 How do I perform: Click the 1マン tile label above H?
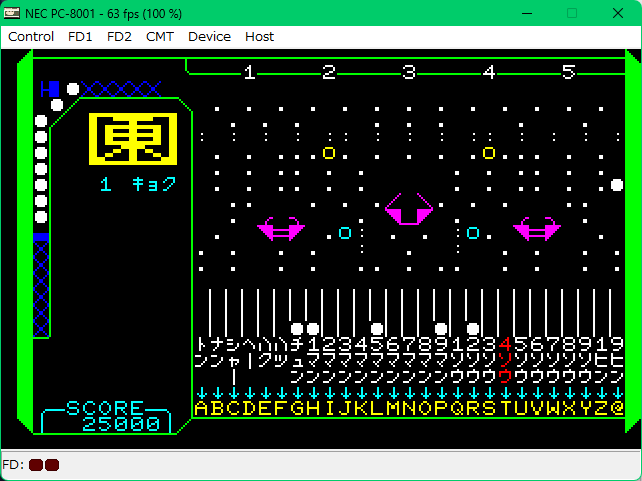pos(313,360)
